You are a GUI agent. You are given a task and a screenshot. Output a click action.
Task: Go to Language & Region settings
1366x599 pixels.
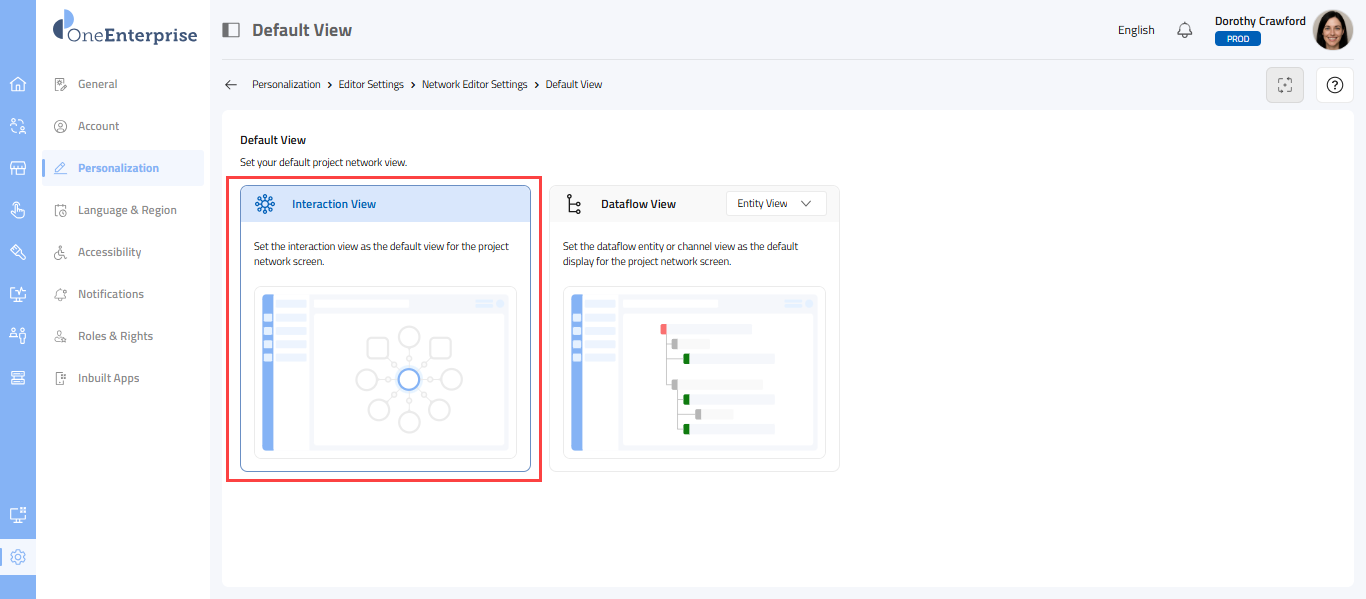tap(127, 210)
